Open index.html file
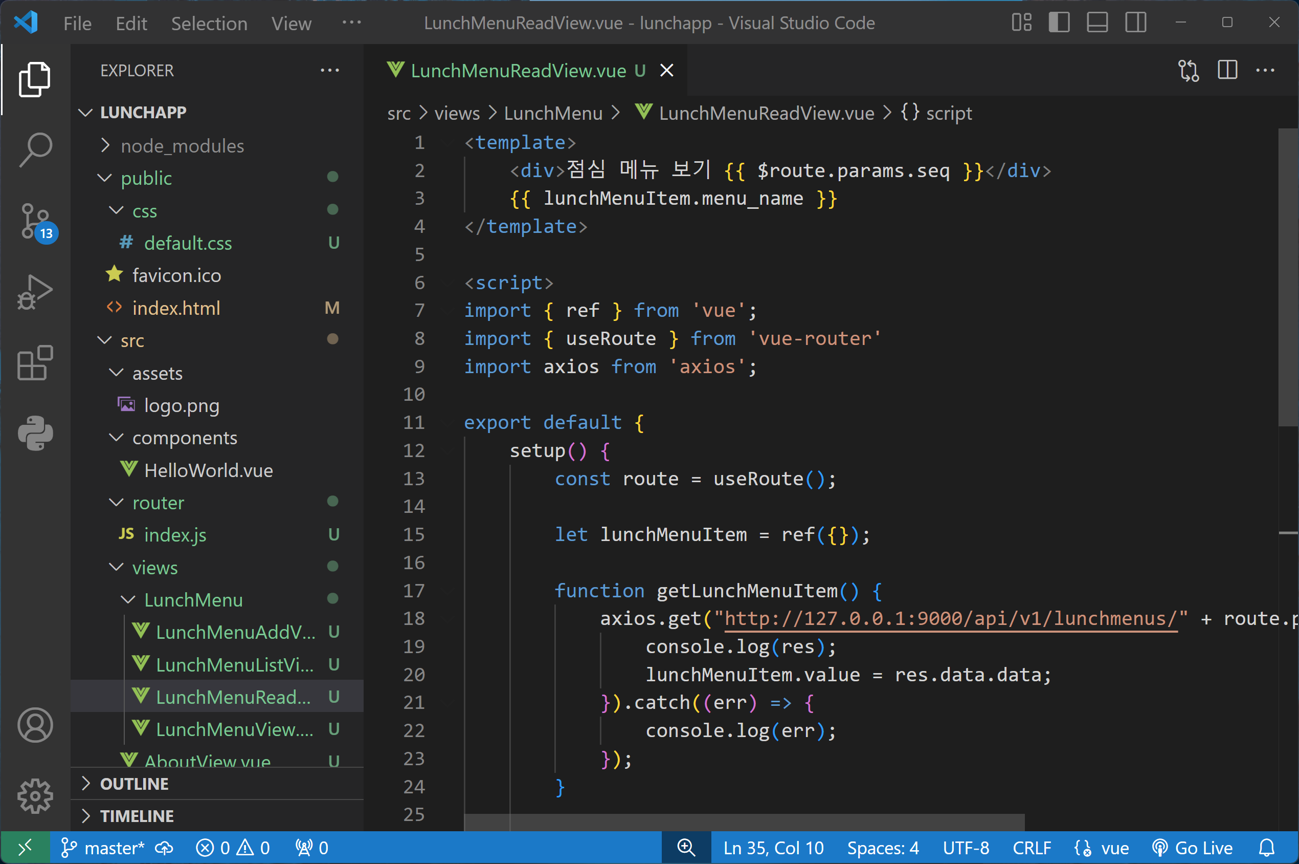Image resolution: width=1299 pixels, height=864 pixels. tap(217, 308)
